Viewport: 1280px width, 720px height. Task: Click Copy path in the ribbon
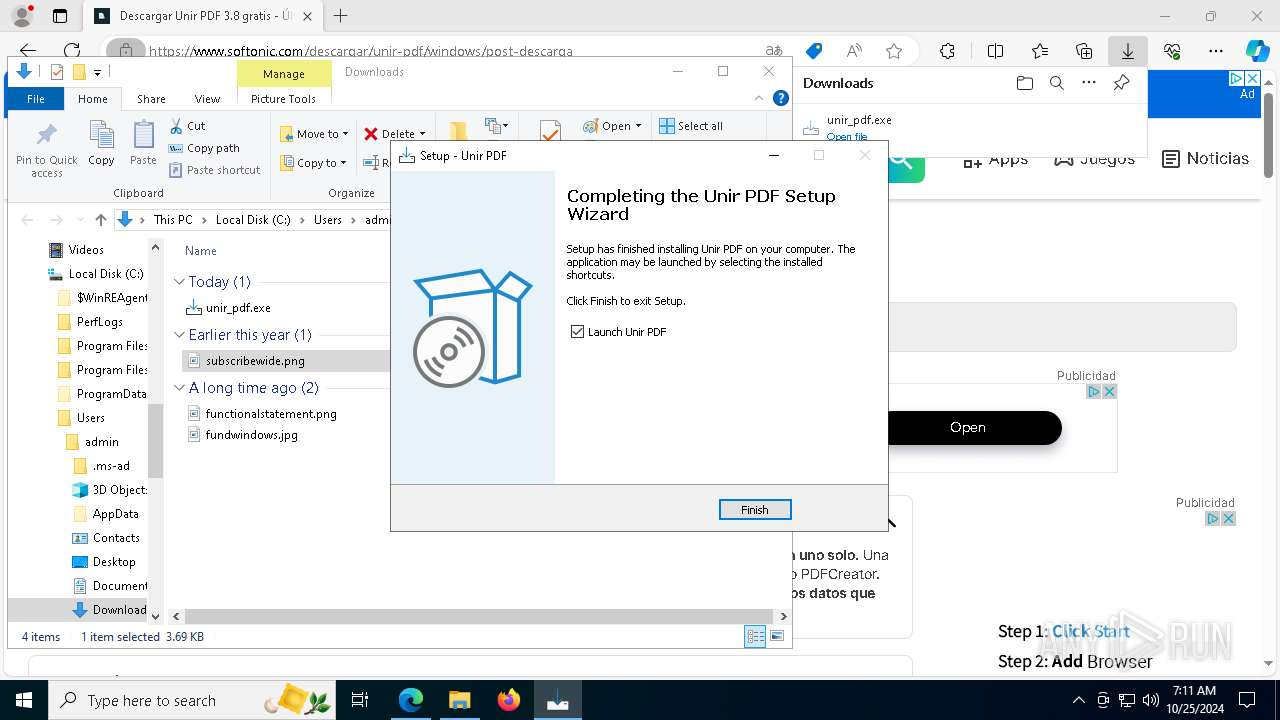coord(204,148)
